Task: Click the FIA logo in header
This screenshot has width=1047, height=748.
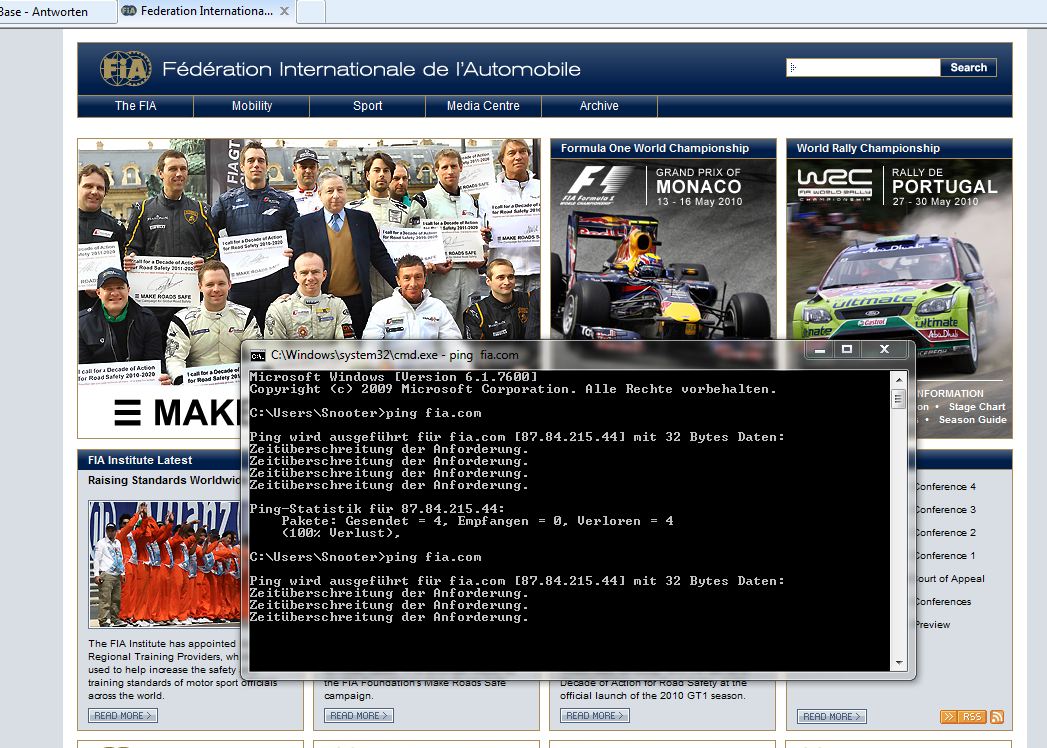Action: coord(126,68)
